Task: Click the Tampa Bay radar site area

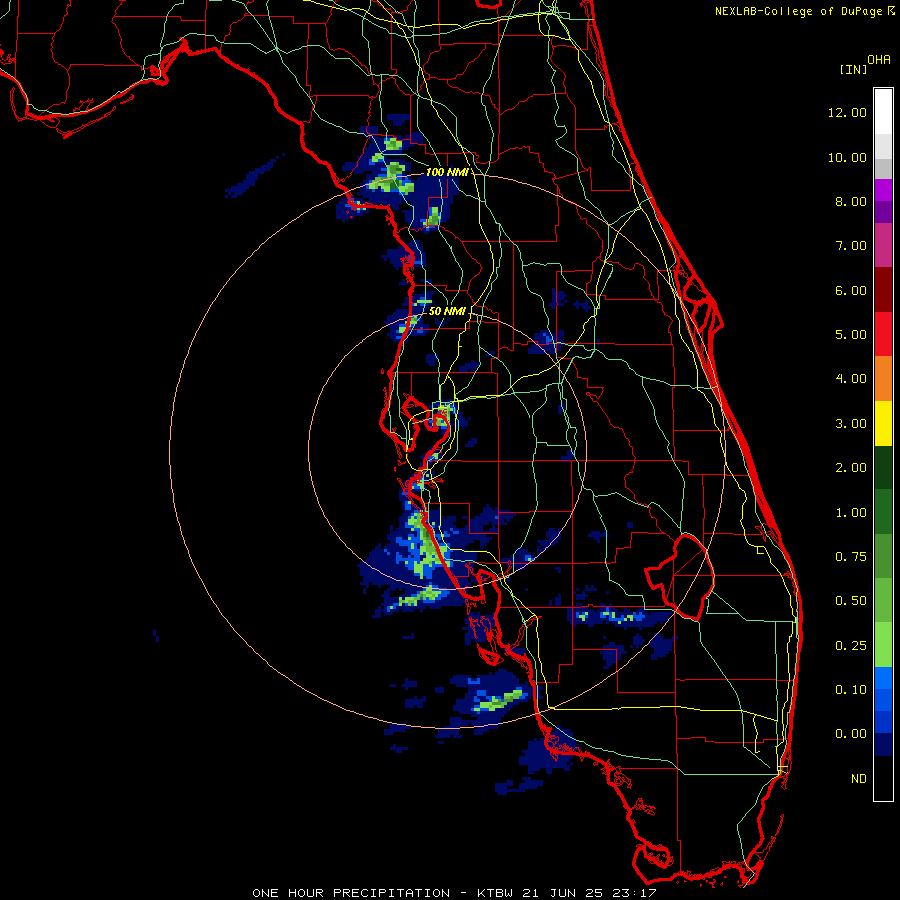Action: 447,452
